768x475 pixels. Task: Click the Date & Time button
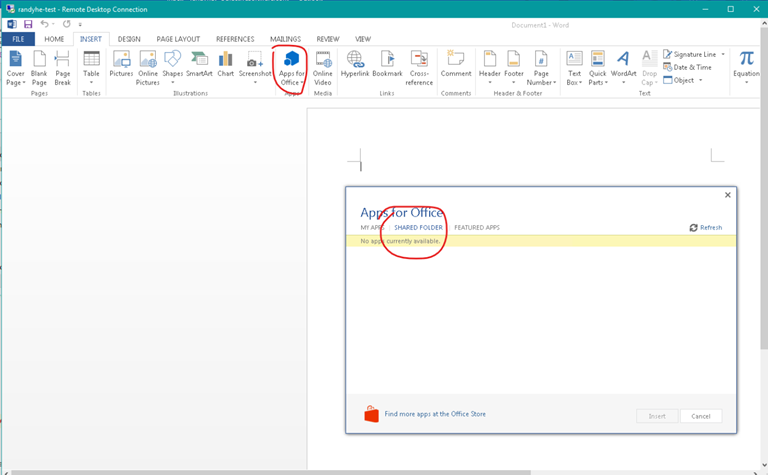coord(687,67)
